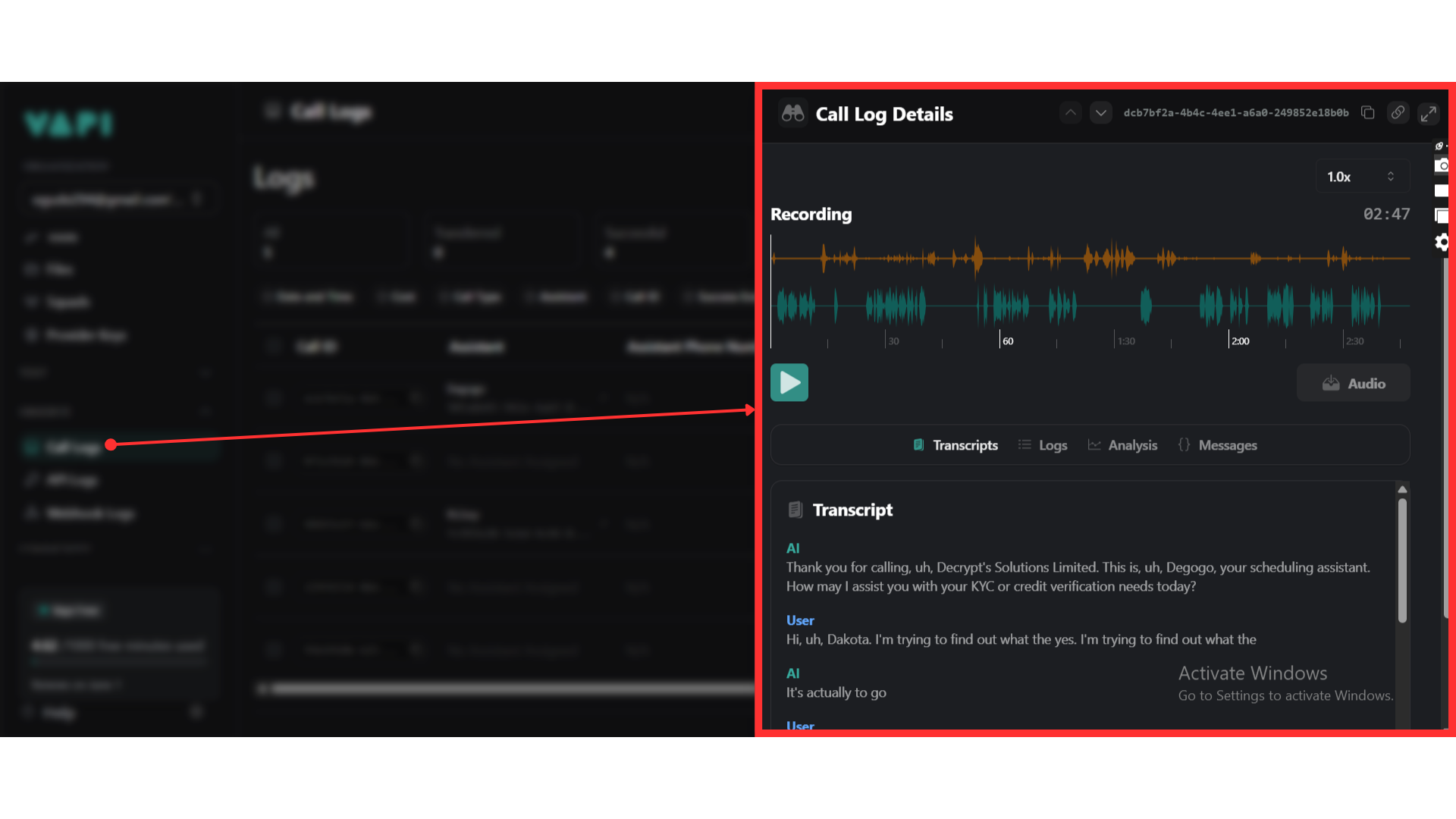Image resolution: width=1456 pixels, height=819 pixels.
Task: Click the orange waveform track near 1:30
Action: [1115, 259]
